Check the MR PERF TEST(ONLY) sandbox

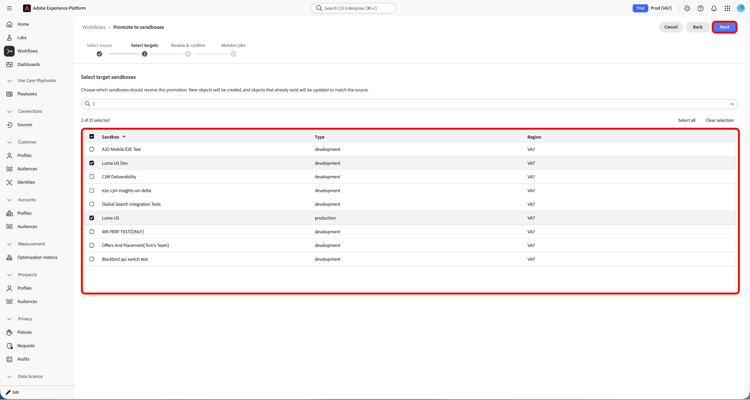(x=92, y=232)
